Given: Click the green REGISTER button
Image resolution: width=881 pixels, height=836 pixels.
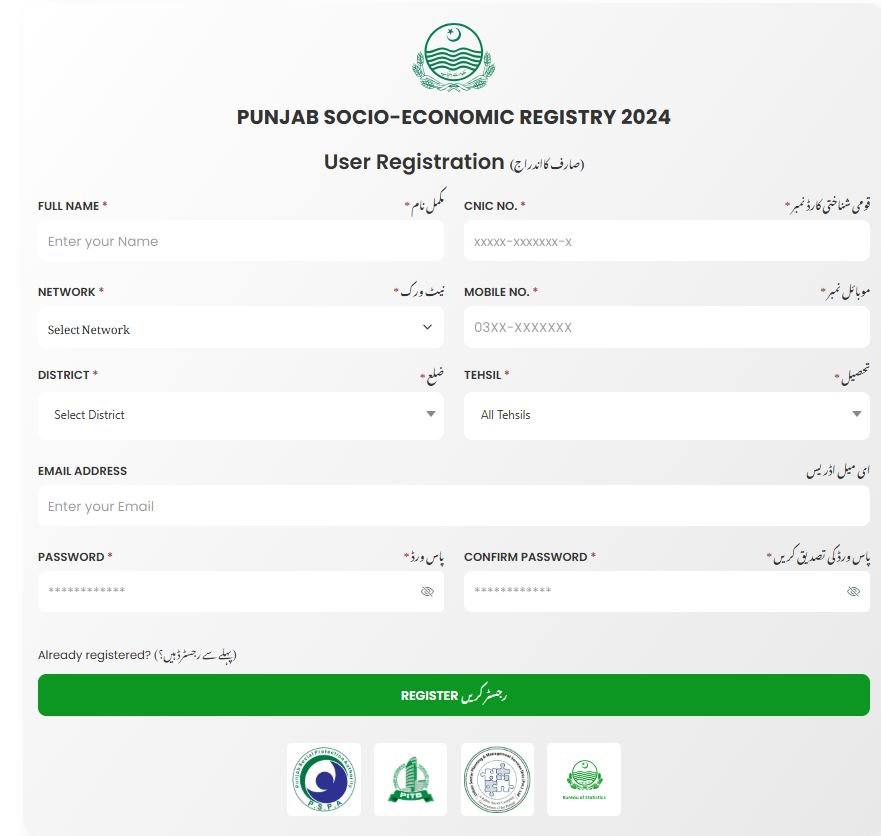Looking at the screenshot, I should click(x=452, y=694).
